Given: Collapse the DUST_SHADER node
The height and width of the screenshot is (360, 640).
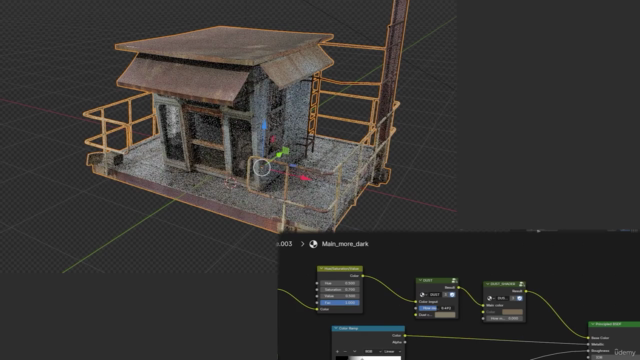Looking at the screenshot, I should tap(487, 284).
